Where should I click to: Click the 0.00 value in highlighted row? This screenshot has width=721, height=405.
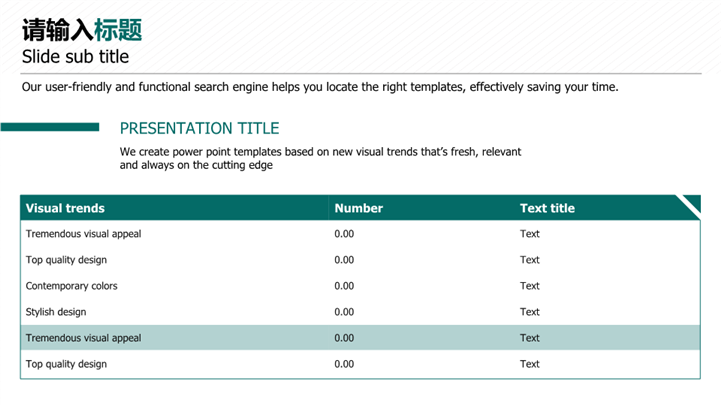pyautogui.click(x=344, y=338)
